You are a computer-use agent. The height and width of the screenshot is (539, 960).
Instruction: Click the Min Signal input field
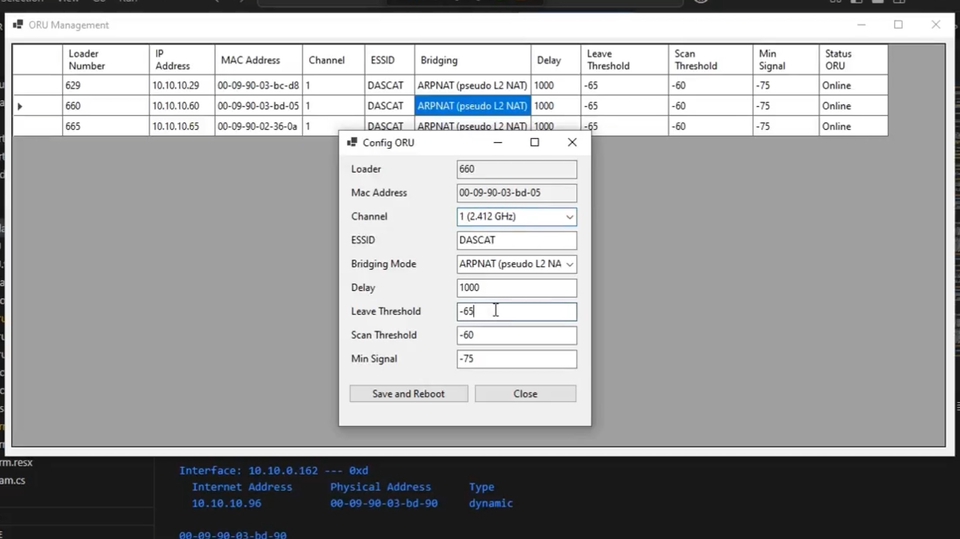click(x=516, y=359)
